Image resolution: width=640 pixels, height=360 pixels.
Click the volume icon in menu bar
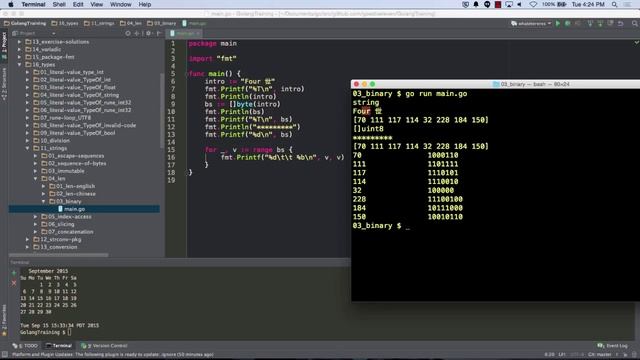[520, 4]
